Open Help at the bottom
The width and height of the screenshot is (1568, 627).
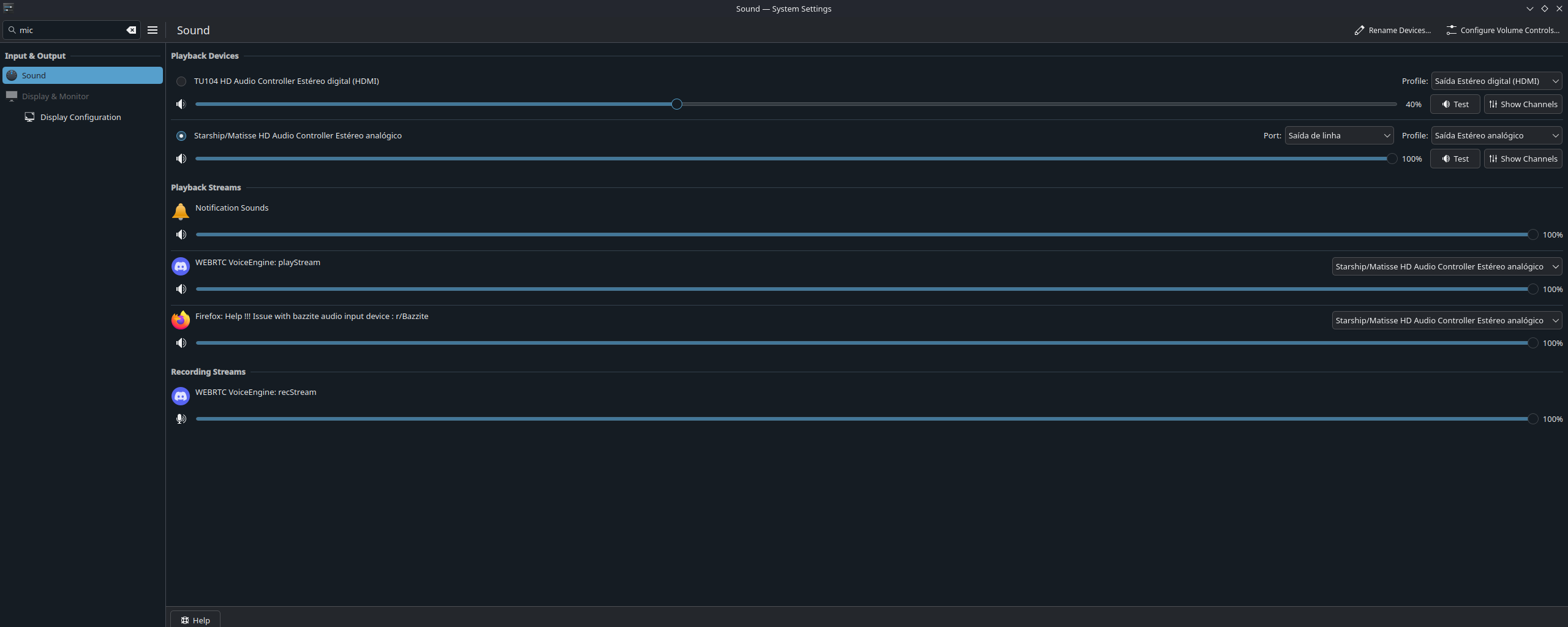pyautogui.click(x=195, y=620)
